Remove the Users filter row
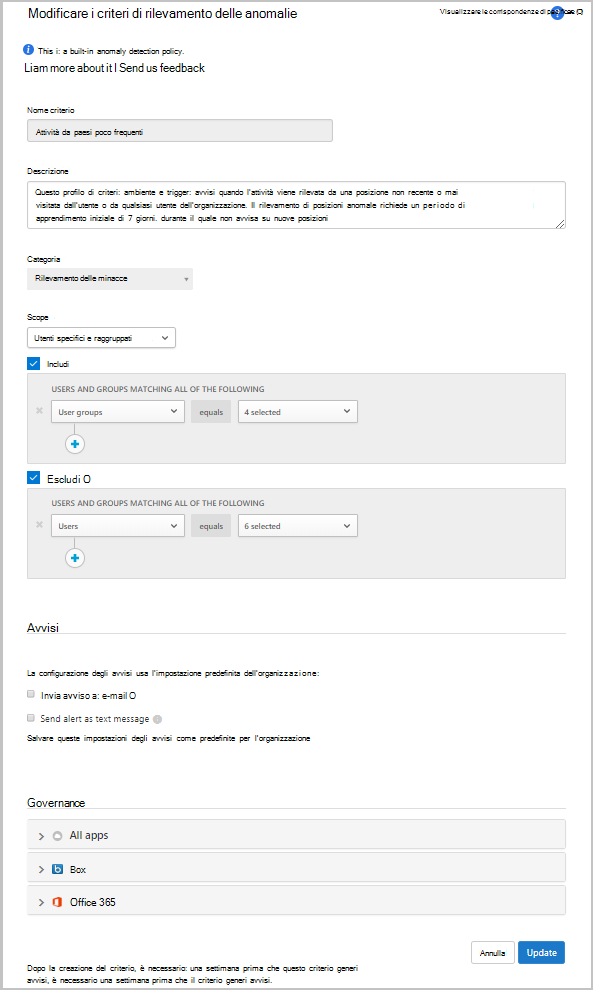Screen dimensions: 593x990 tap(39, 525)
